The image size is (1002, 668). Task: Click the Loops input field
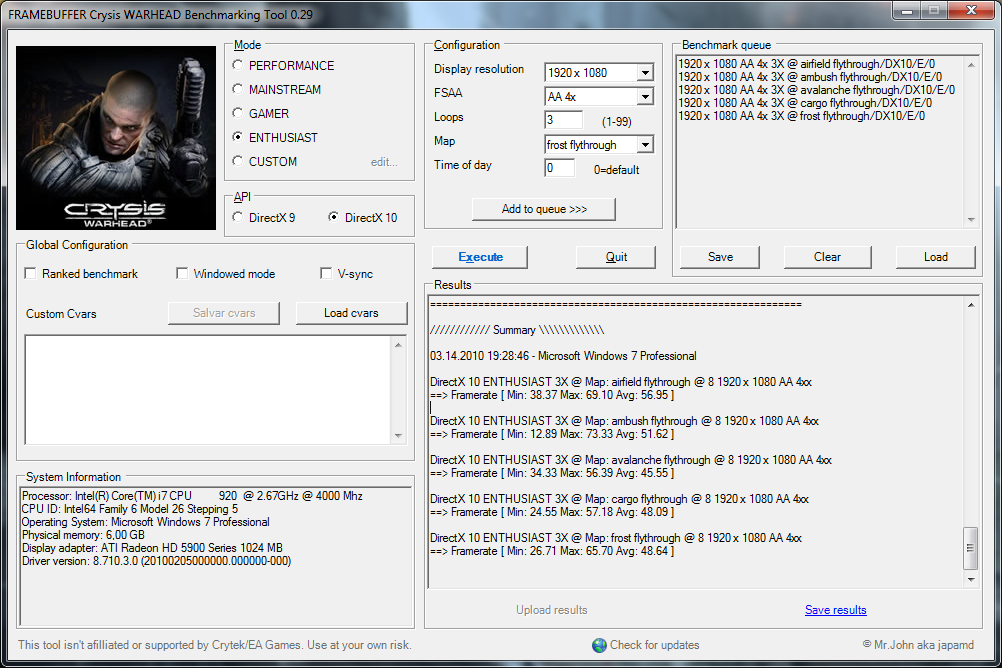(564, 120)
